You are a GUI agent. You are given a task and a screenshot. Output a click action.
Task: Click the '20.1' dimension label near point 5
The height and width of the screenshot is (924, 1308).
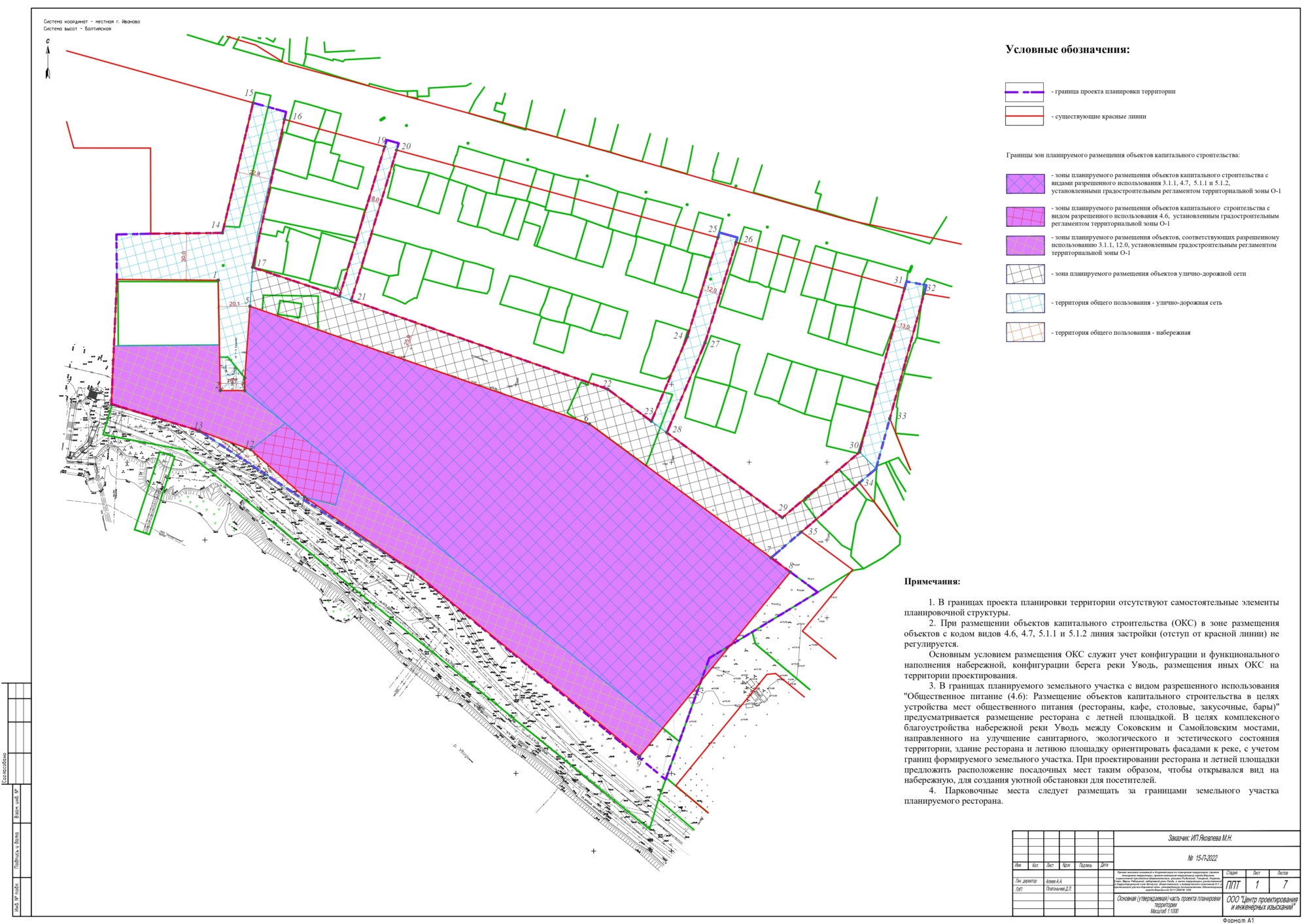234,304
